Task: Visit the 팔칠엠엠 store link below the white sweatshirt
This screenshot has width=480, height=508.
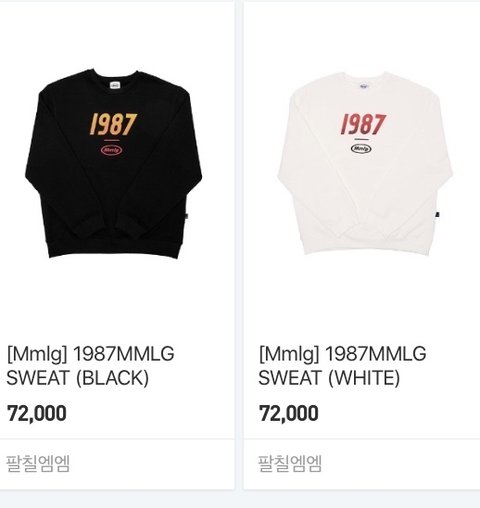Action: [x=290, y=463]
